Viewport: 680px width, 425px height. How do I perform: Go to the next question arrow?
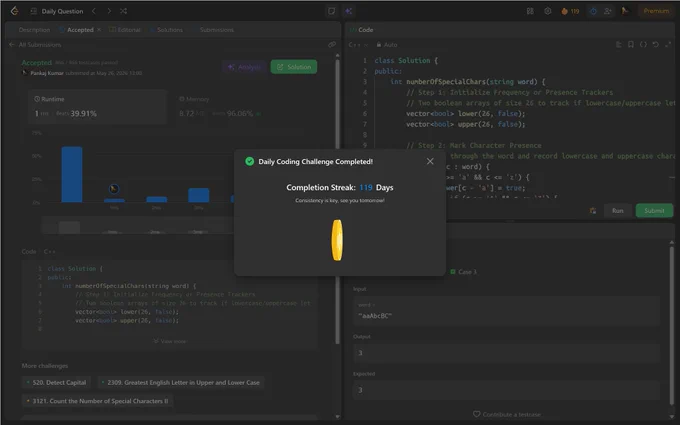pyautogui.click(x=109, y=11)
